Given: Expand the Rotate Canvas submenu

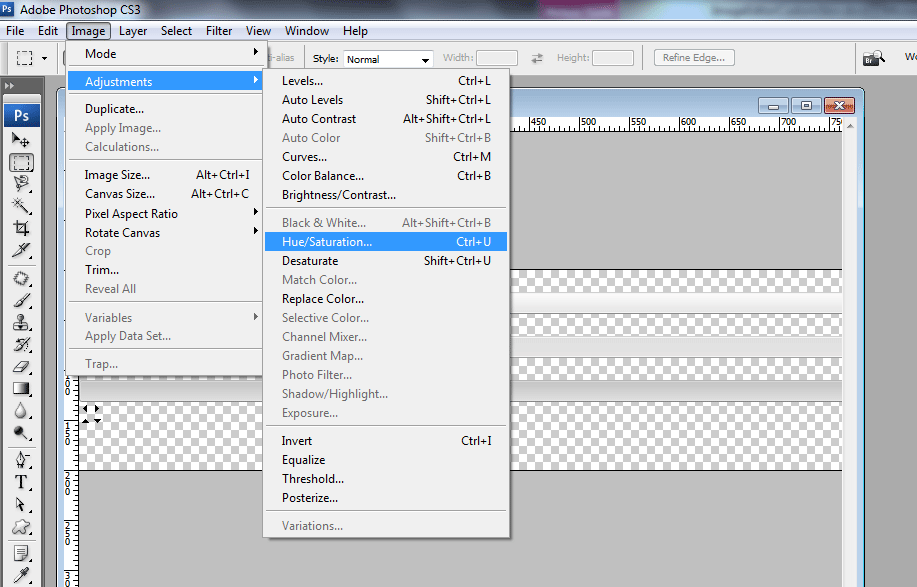Looking at the screenshot, I should (167, 233).
